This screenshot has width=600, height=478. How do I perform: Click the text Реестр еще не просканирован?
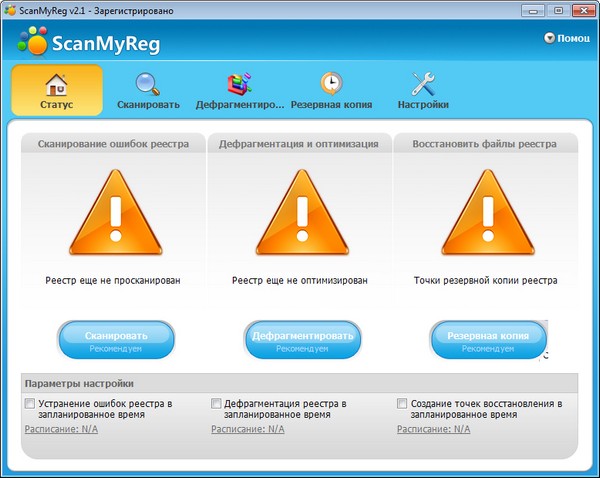pos(113,281)
